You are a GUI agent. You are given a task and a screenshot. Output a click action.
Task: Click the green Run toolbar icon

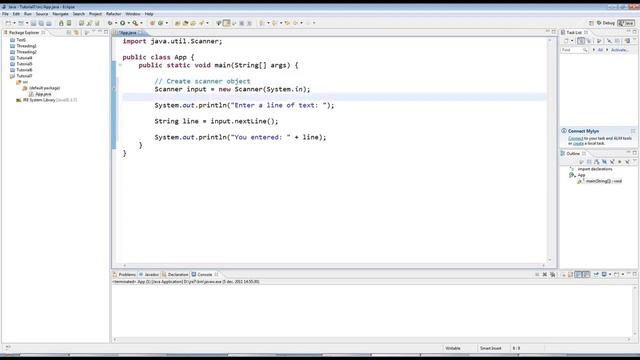pyautogui.click(x=122, y=23)
